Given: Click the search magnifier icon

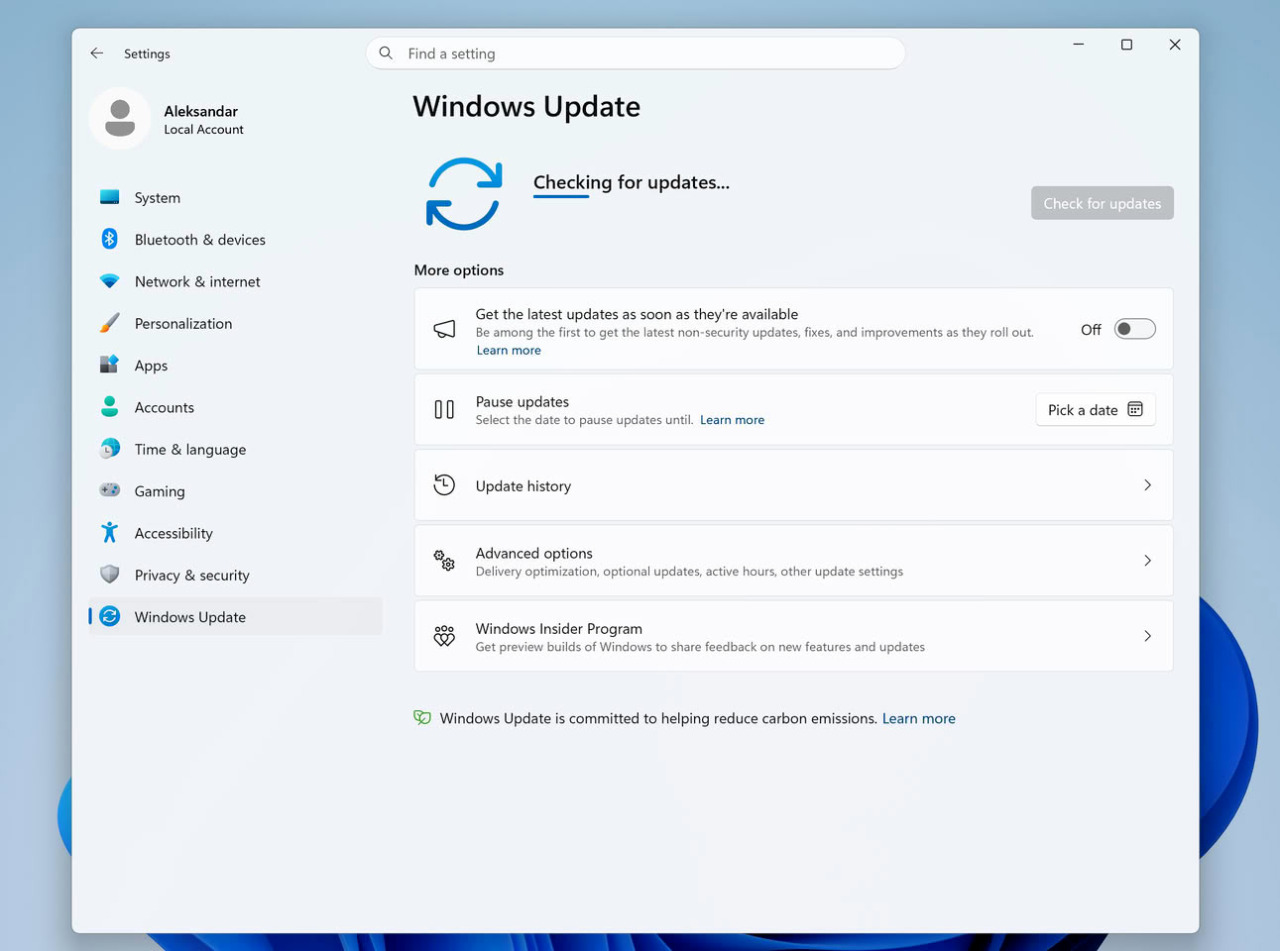Looking at the screenshot, I should (386, 53).
